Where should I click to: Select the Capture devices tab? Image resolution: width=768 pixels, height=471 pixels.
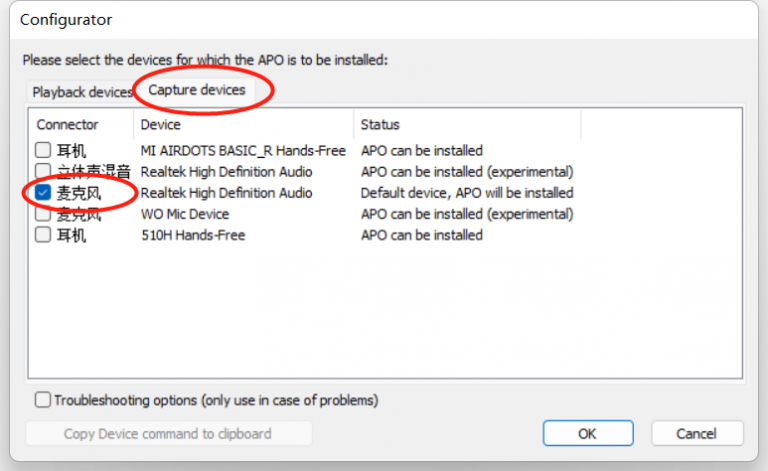pos(196,90)
